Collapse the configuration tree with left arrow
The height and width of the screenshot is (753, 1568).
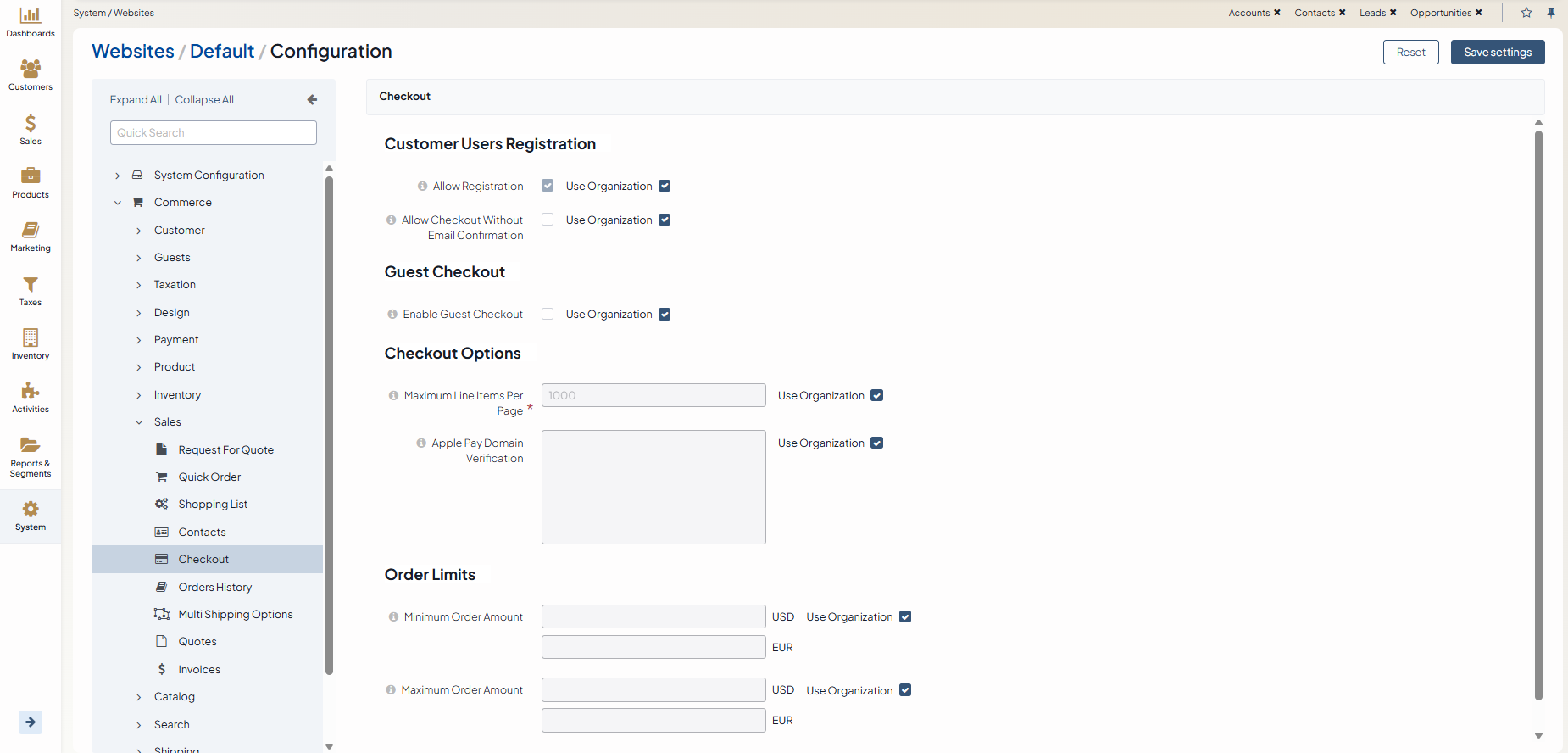312,100
